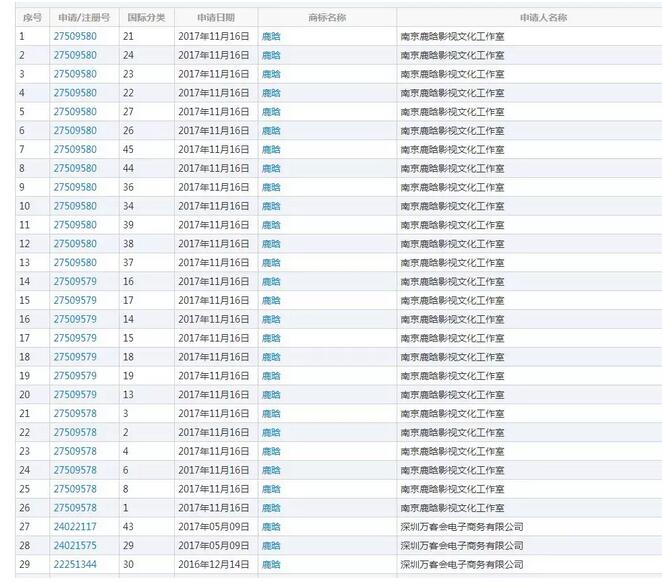Open number 27509578 link in class 4 row
Image resolution: width=662 pixels, height=588 pixels.
click(x=75, y=451)
